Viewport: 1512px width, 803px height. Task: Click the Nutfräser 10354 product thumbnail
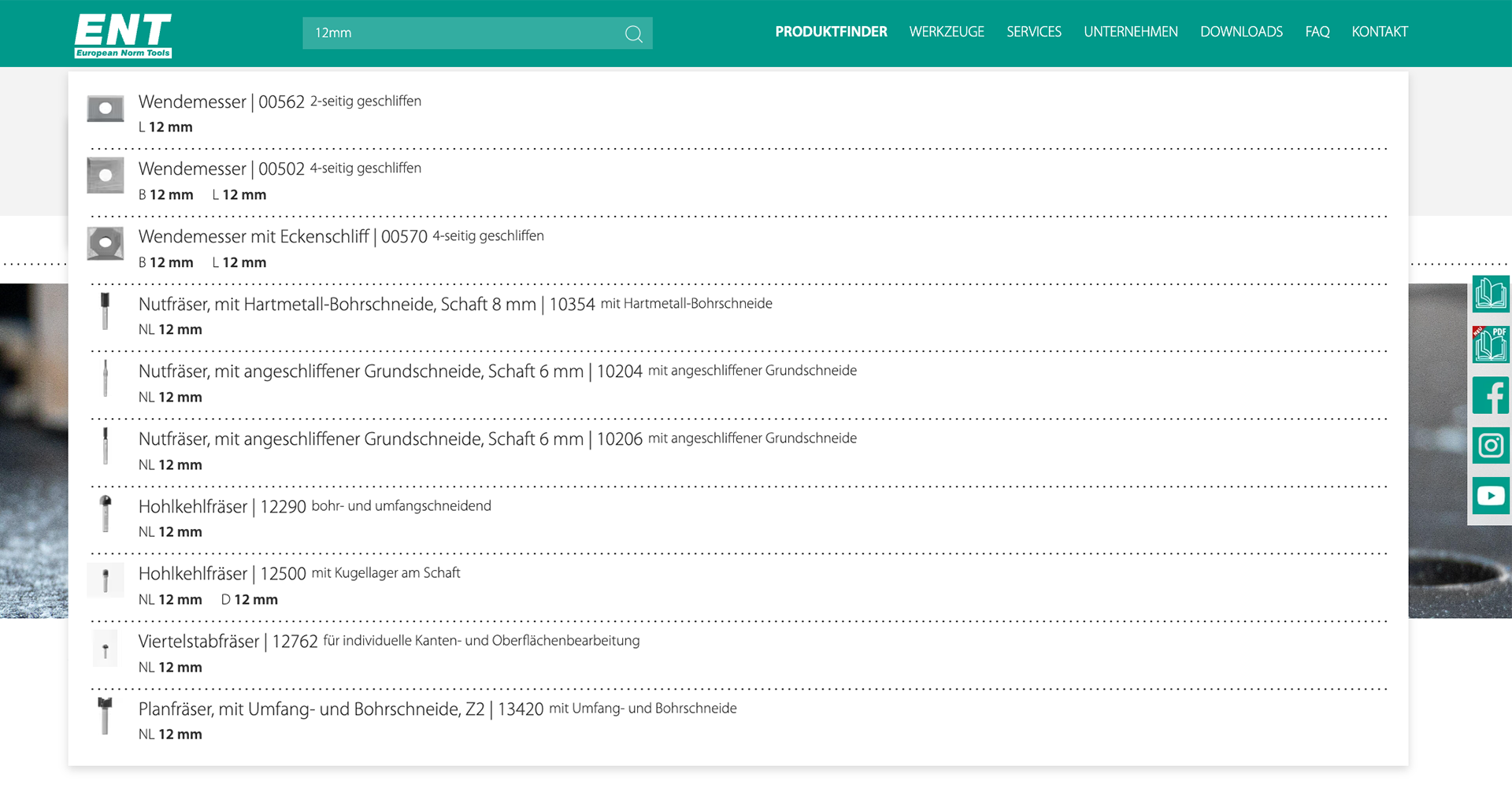coord(106,311)
